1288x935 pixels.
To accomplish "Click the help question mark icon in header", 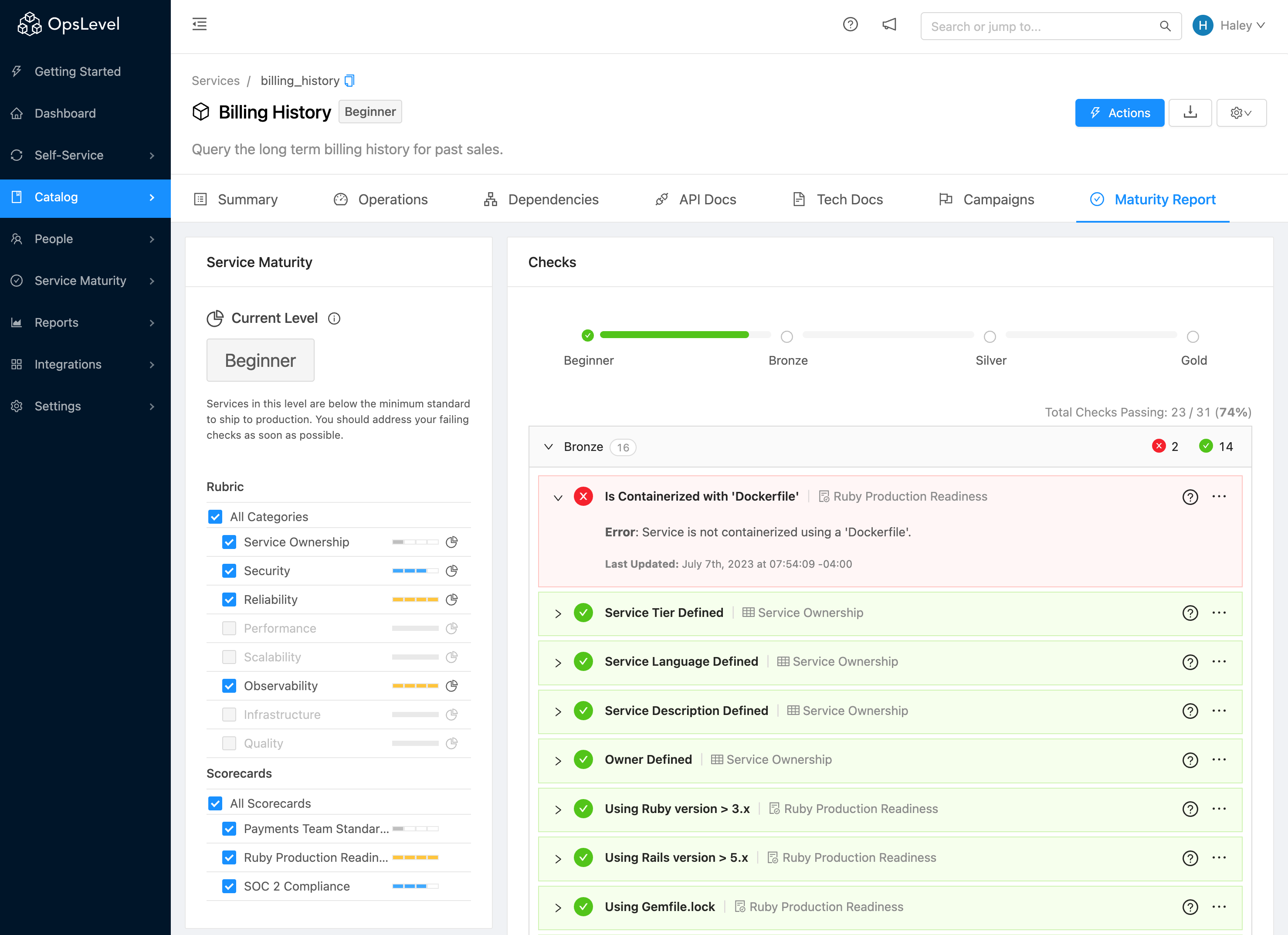I will [850, 24].
